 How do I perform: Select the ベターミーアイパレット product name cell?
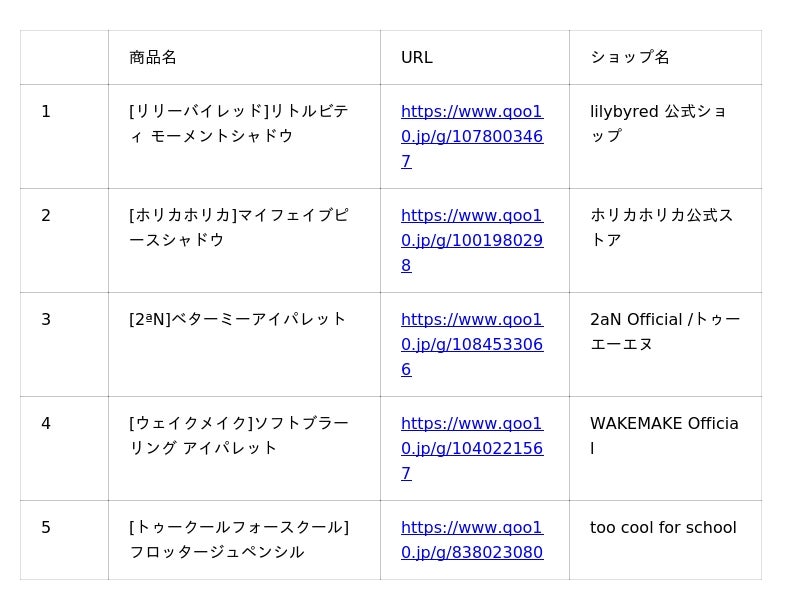[x=244, y=345]
